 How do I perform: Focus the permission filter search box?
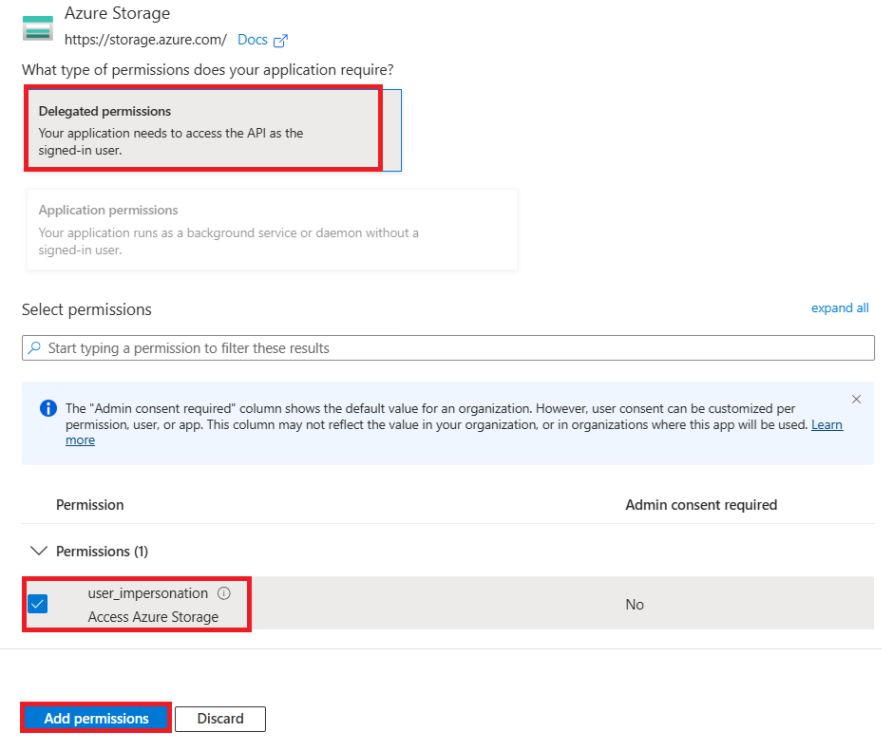point(448,348)
